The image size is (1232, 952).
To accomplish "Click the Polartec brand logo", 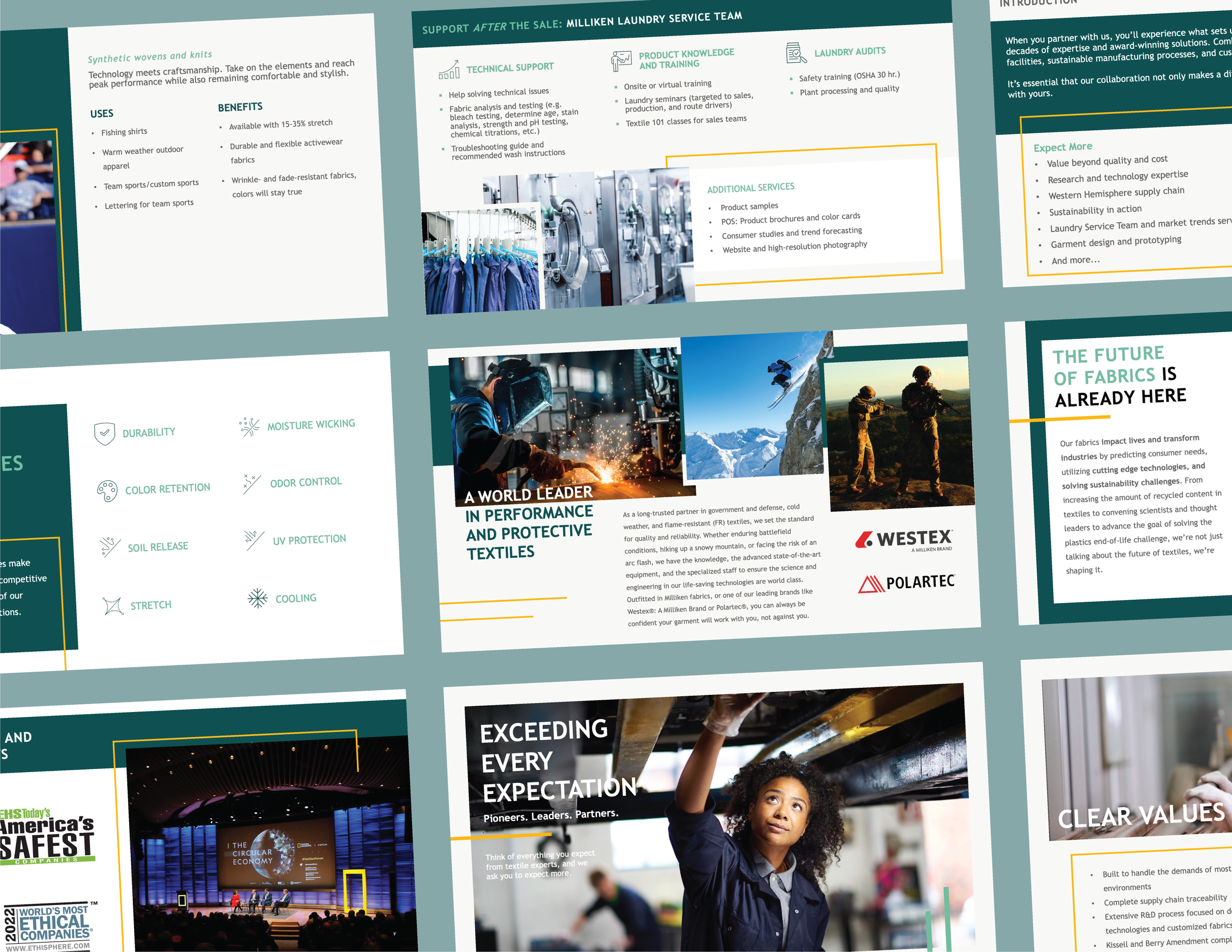I will [x=906, y=583].
